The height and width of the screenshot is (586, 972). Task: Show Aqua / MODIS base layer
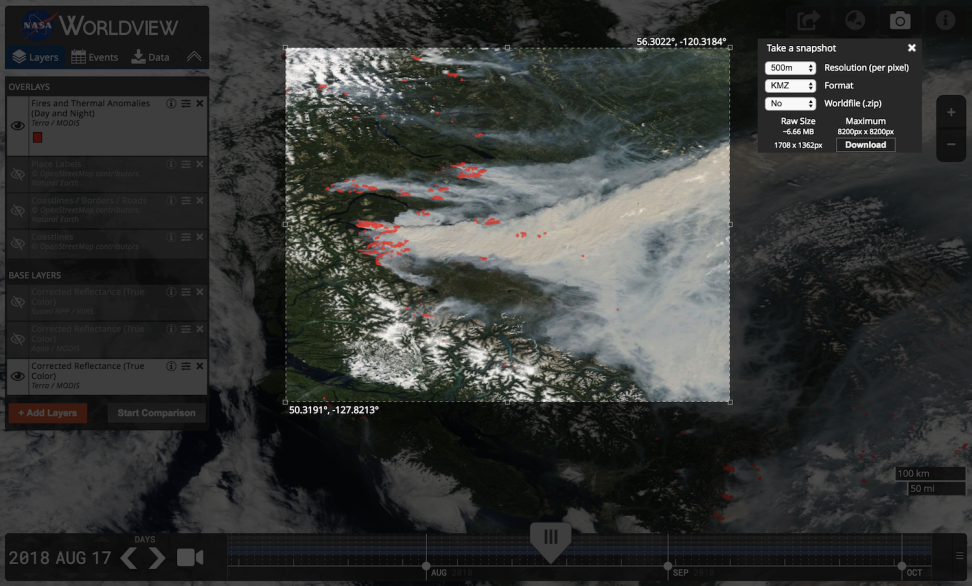point(17,339)
